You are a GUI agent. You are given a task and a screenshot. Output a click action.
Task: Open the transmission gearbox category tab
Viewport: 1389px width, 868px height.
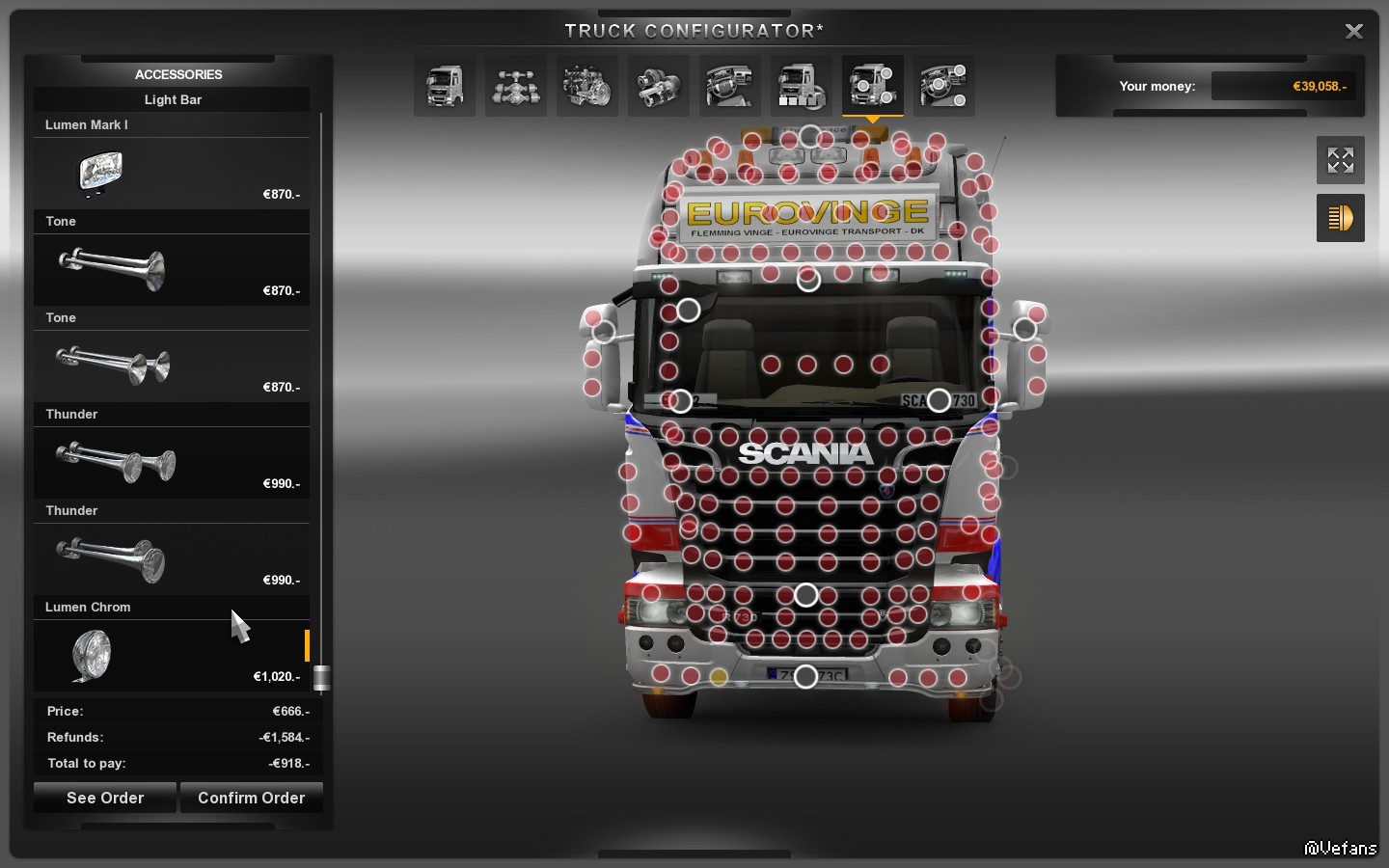pyautogui.click(x=659, y=86)
